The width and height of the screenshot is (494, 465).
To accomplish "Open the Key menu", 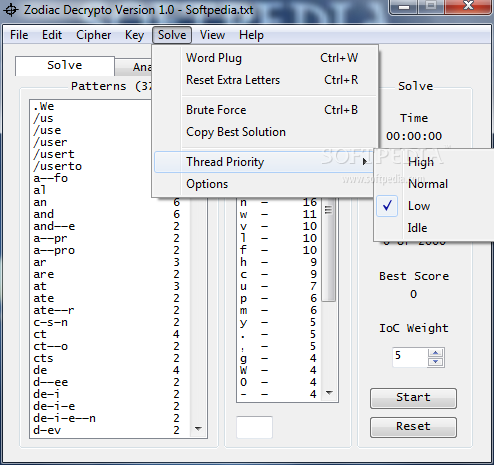I will [x=134, y=35].
